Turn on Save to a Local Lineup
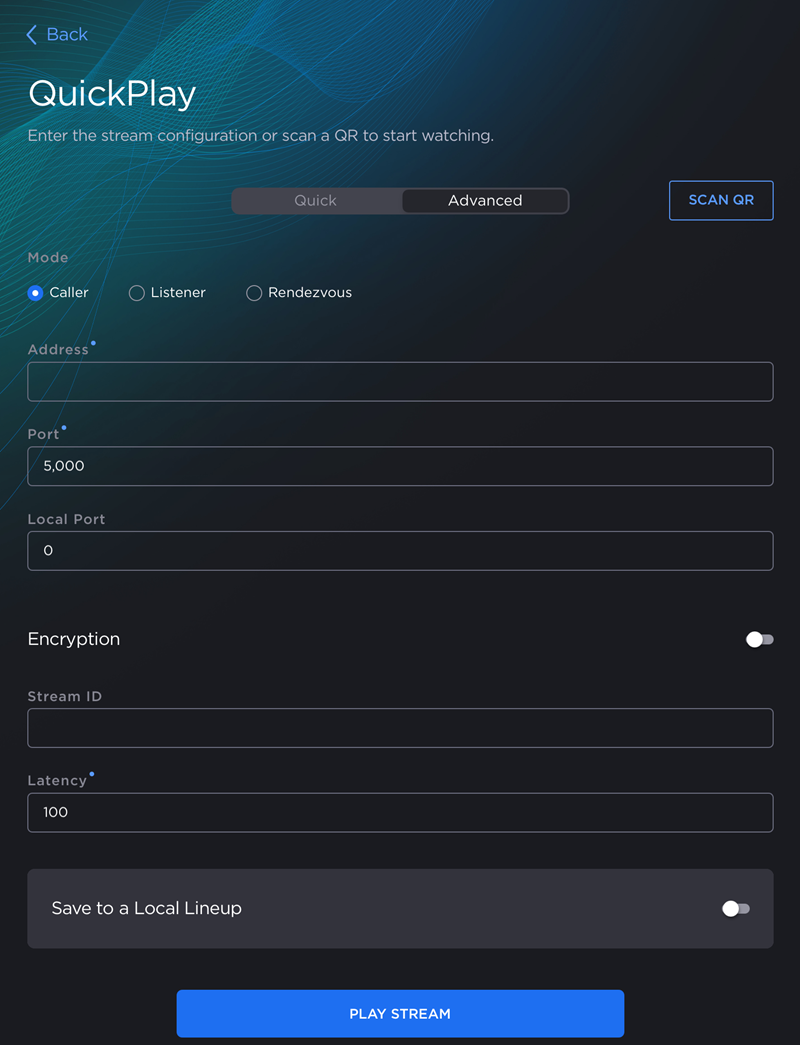800x1045 pixels. coord(737,908)
